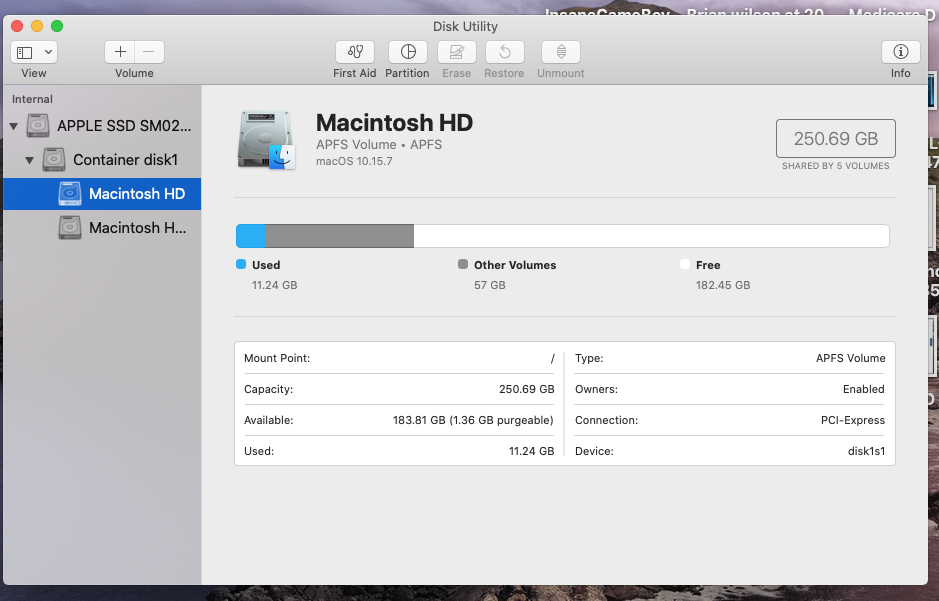The width and height of the screenshot is (939, 601).
Task: Click the Container disk1 drive icon
Action: point(54,160)
